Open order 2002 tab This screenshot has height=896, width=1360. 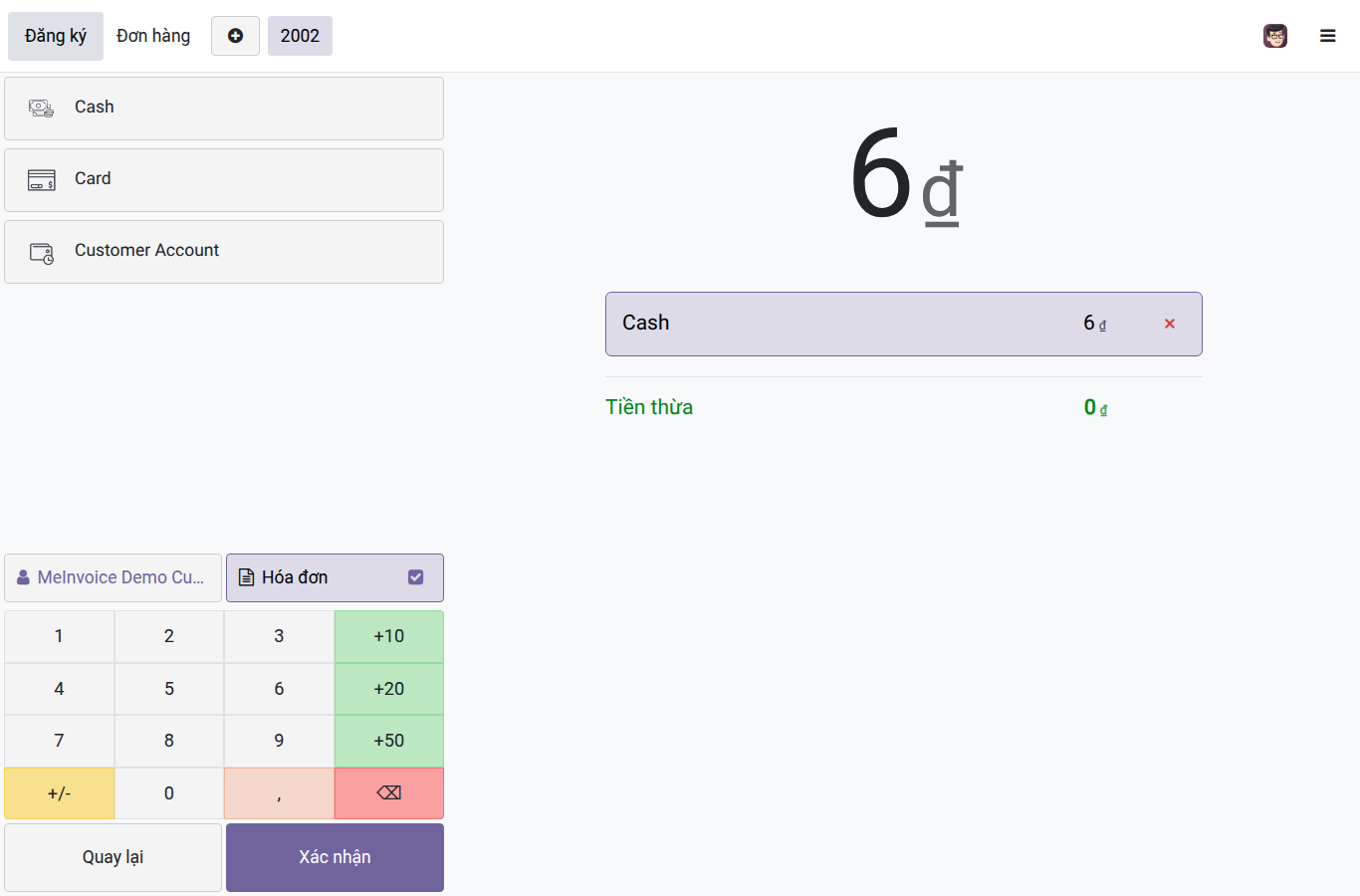(300, 36)
